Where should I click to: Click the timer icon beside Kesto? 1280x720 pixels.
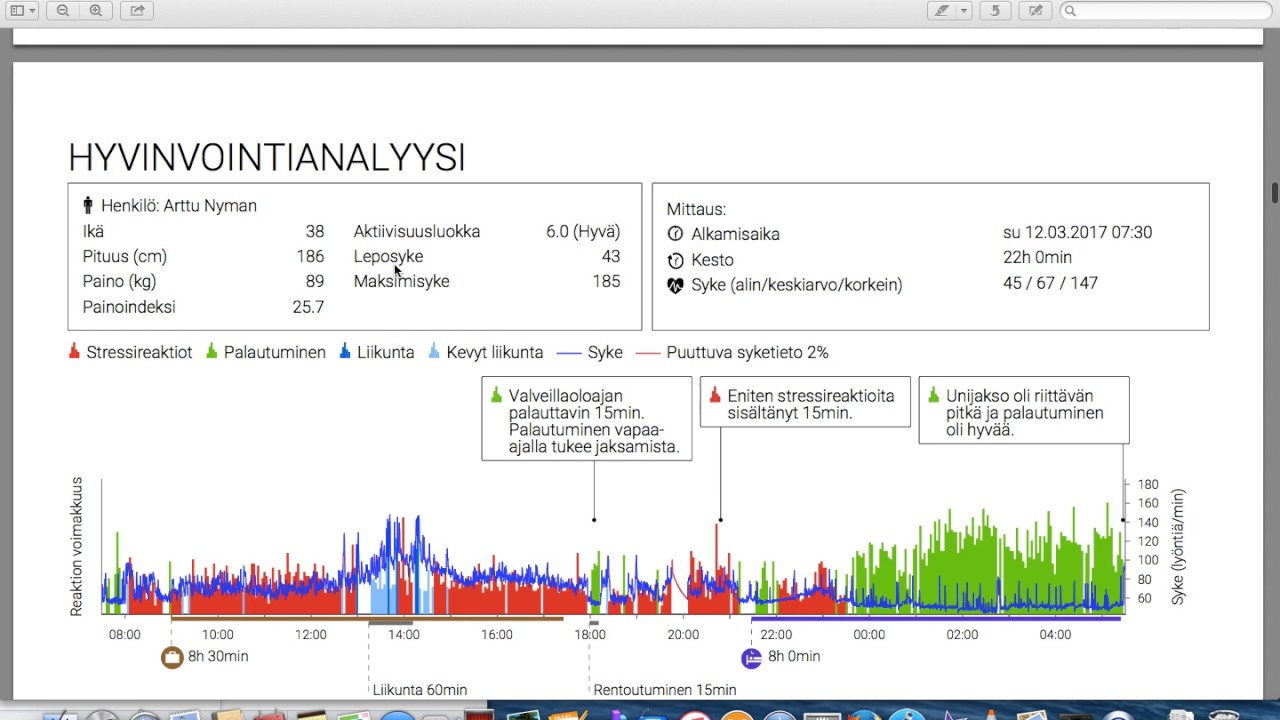pyautogui.click(x=675, y=260)
